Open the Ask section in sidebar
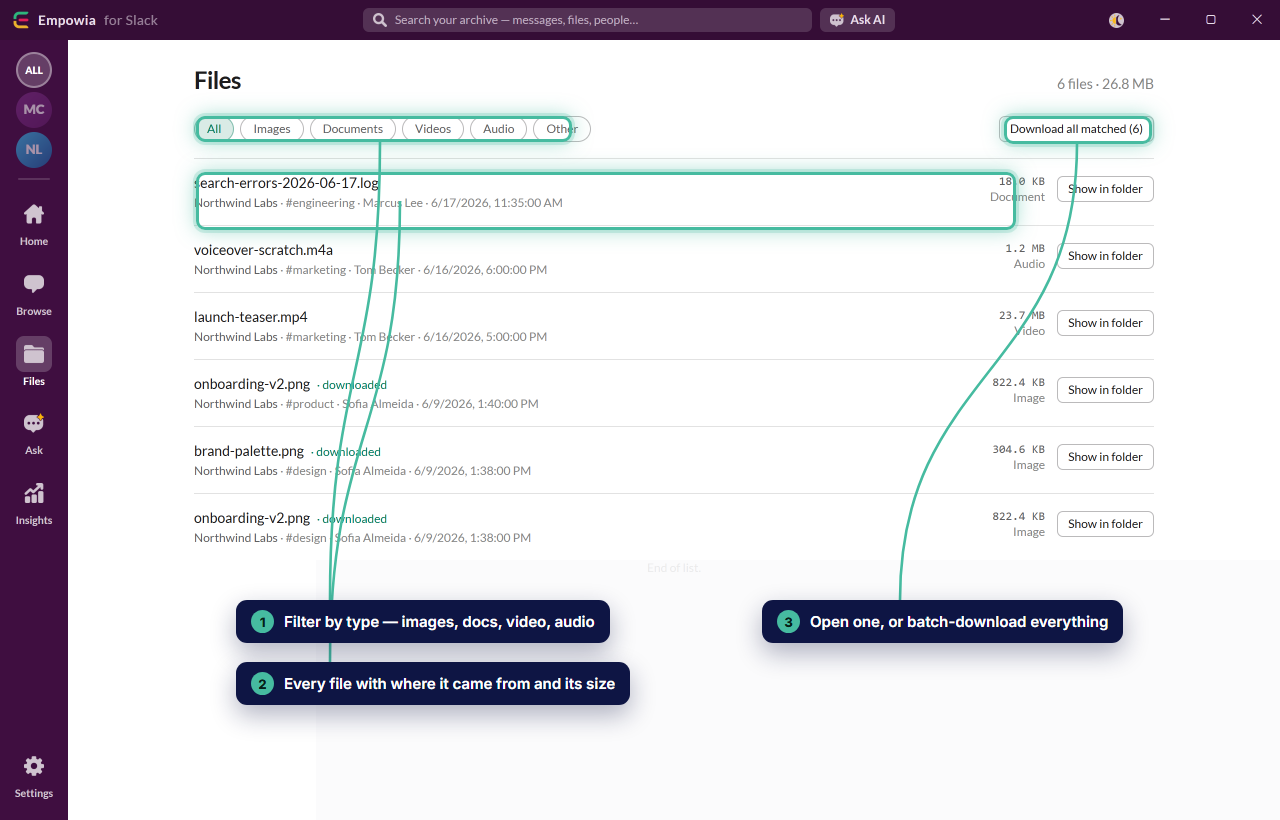 (x=34, y=434)
